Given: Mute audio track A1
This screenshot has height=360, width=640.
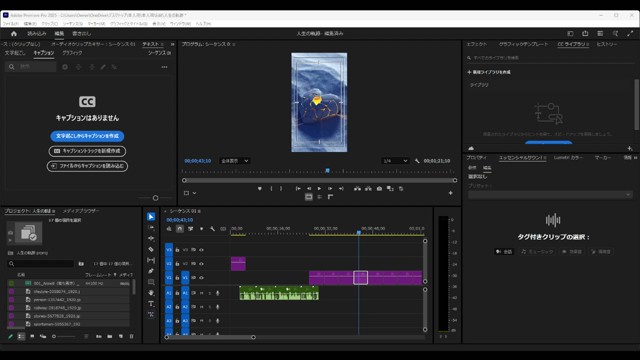Looking at the screenshot, I should click(201, 293).
